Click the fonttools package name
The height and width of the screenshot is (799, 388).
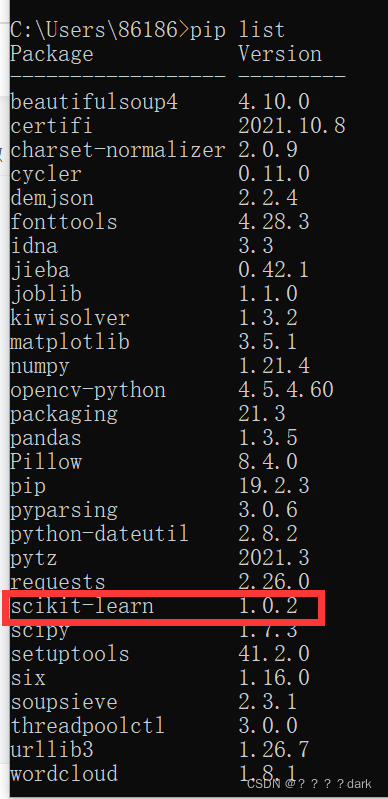pyautogui.click(x=64, y=222)
